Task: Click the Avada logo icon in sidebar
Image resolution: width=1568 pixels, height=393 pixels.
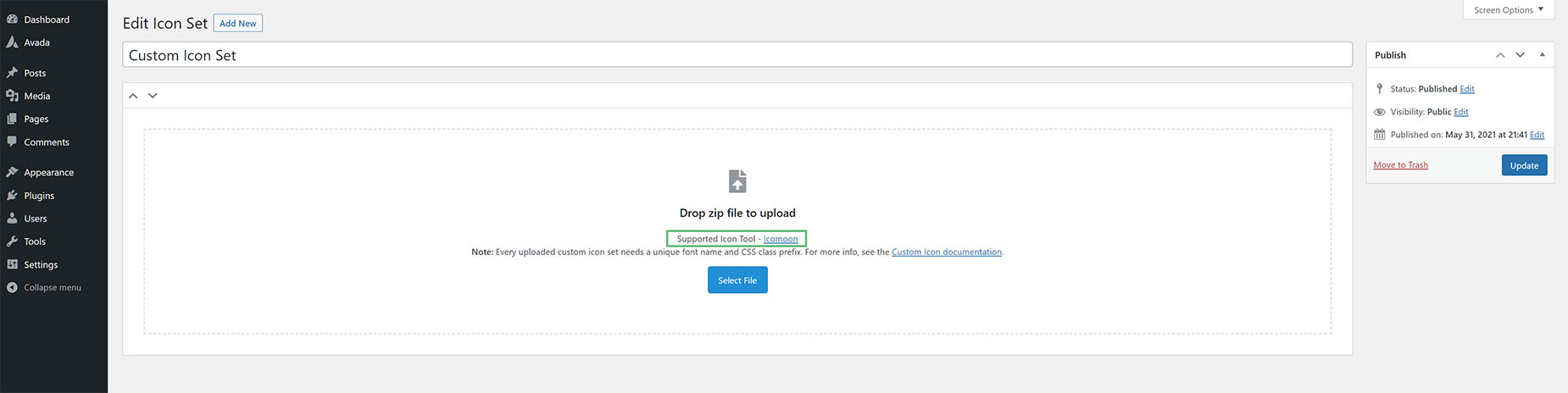Action: coord(12,42)
